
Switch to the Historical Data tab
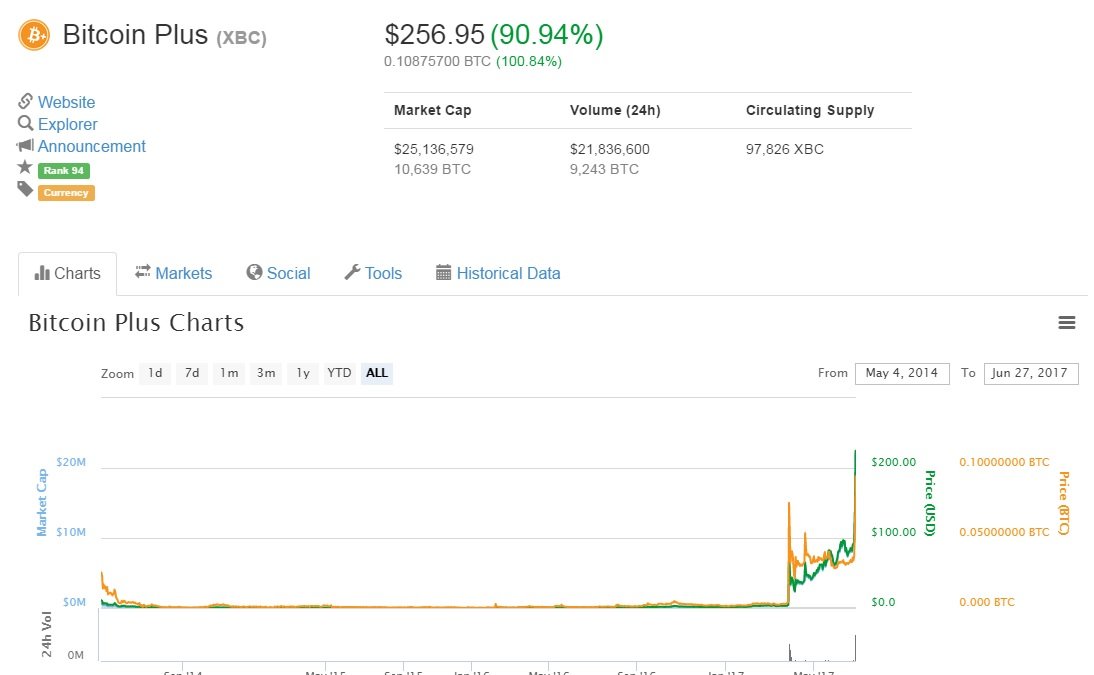[498, 274]
